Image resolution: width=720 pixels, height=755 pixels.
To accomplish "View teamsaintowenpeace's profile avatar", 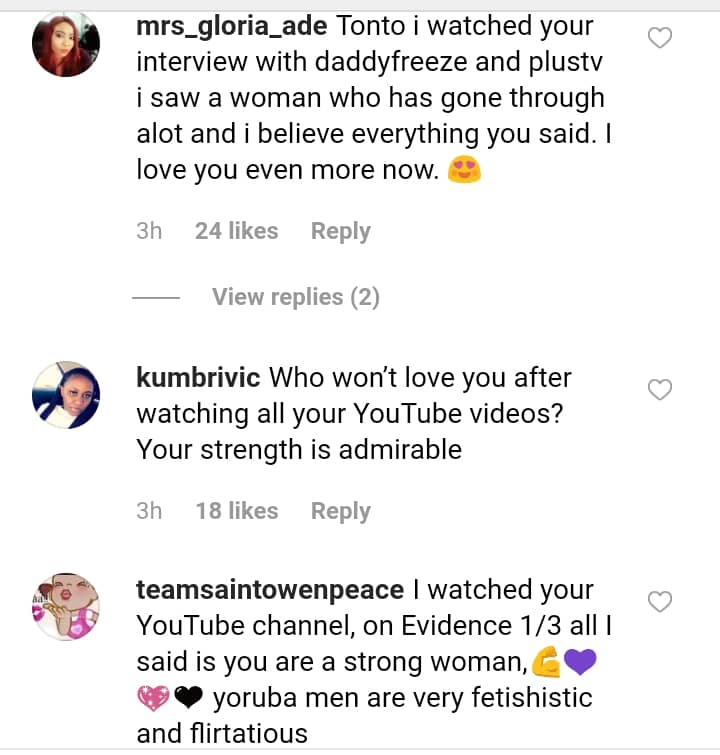I will pyautogui.click(x=66, y=606).
